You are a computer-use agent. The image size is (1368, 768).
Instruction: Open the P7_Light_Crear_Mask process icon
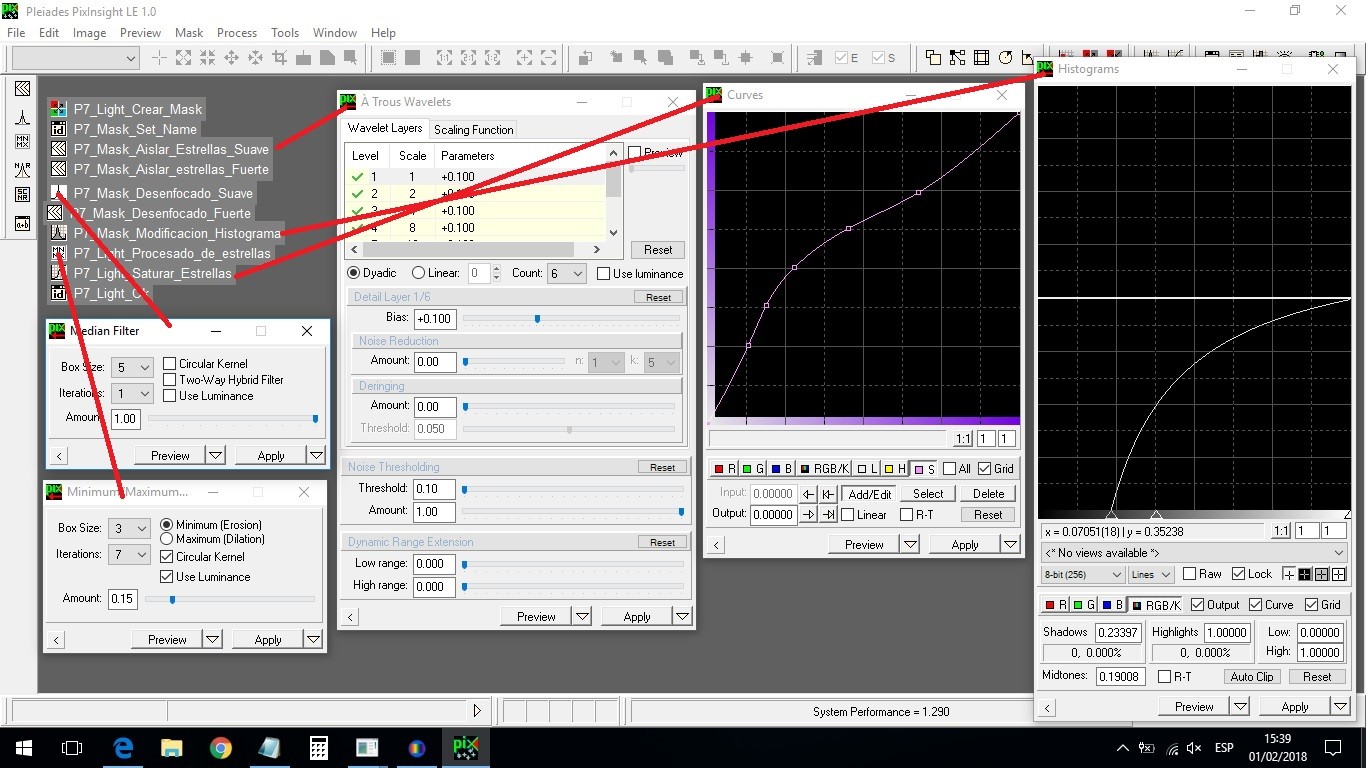pyautogui.click(x=59, y=109)
